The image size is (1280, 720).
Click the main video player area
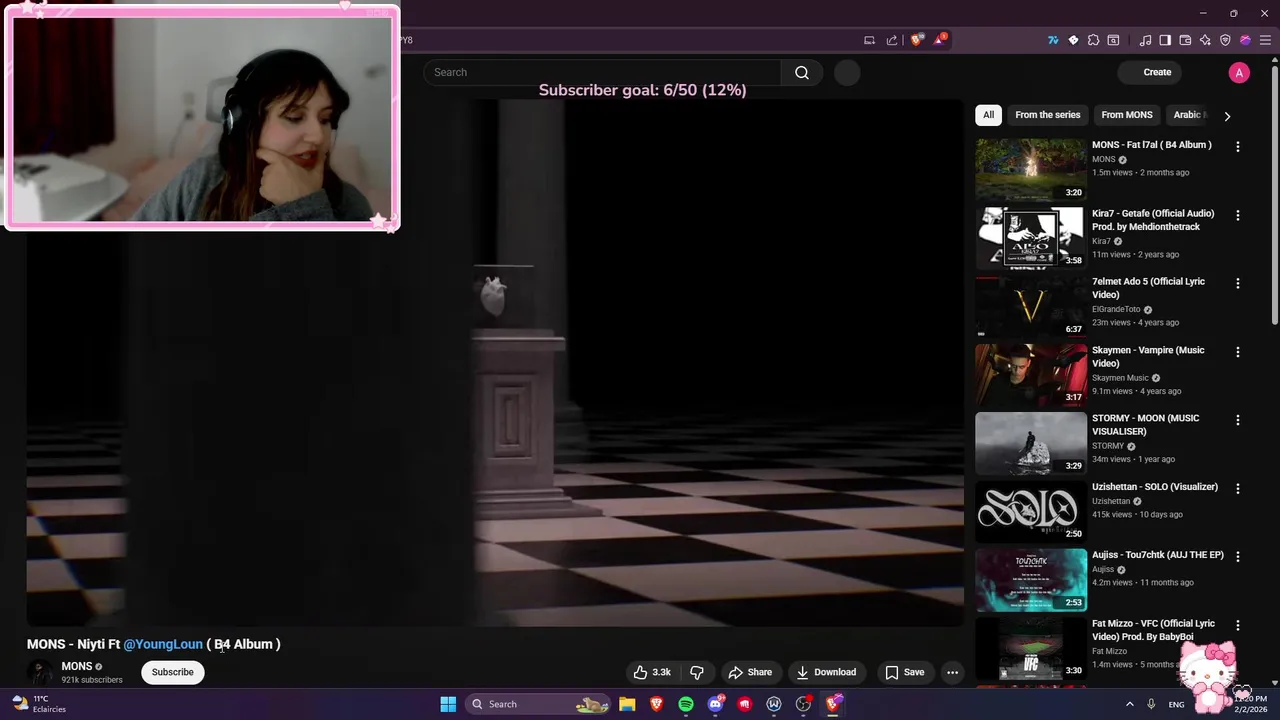tap(495, 363)
